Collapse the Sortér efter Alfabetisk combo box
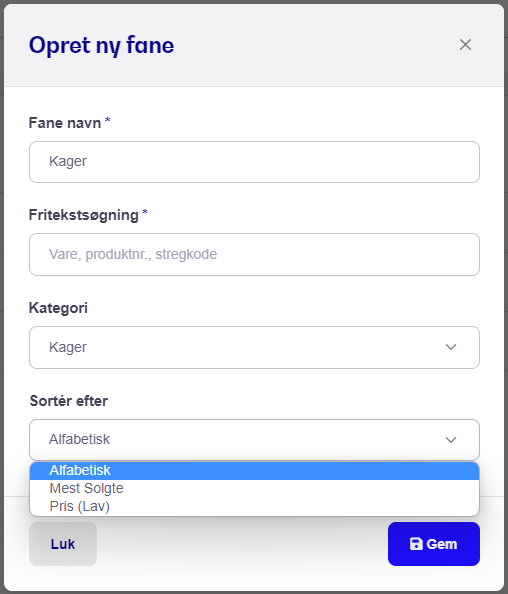The height and width of the screenshot is (594, 508). tap(254, 440)
